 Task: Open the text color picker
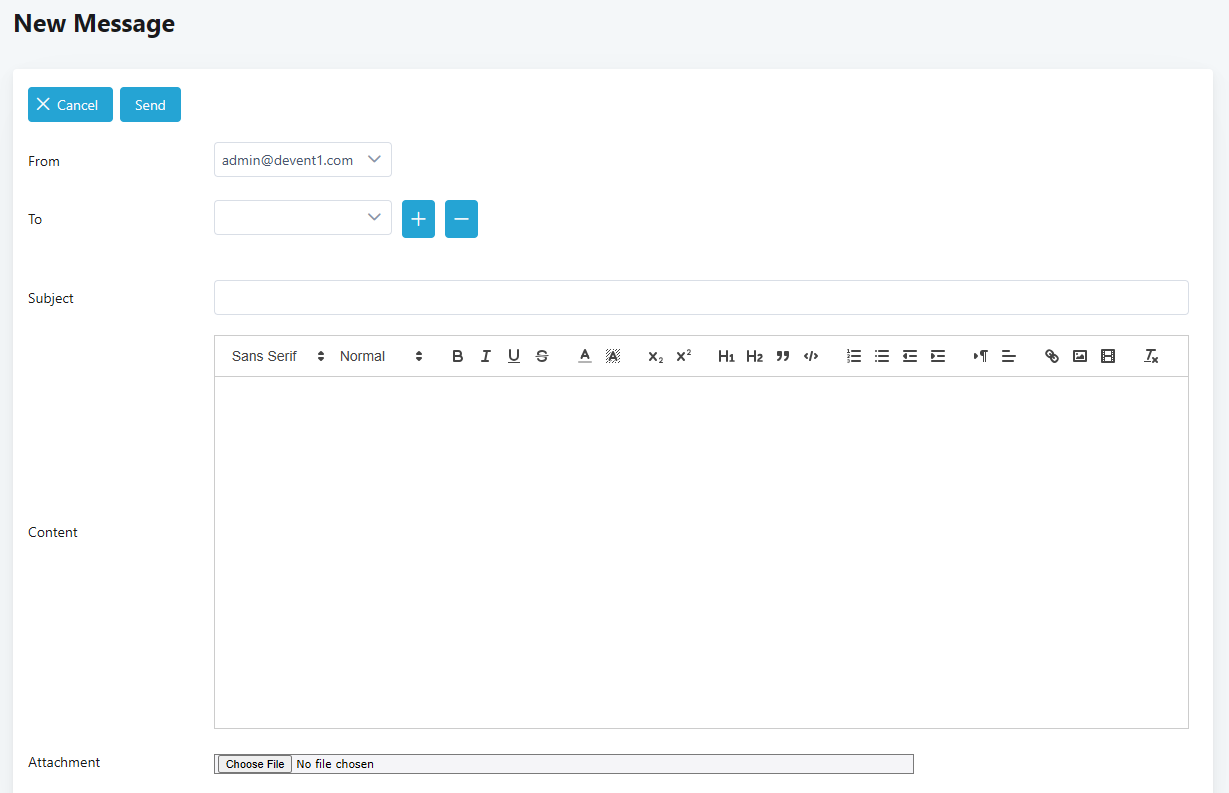click(585, 356)
